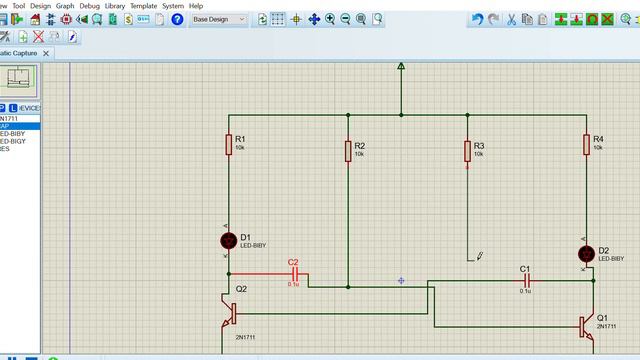
Task: Open the Help menu
Action: 196,6
